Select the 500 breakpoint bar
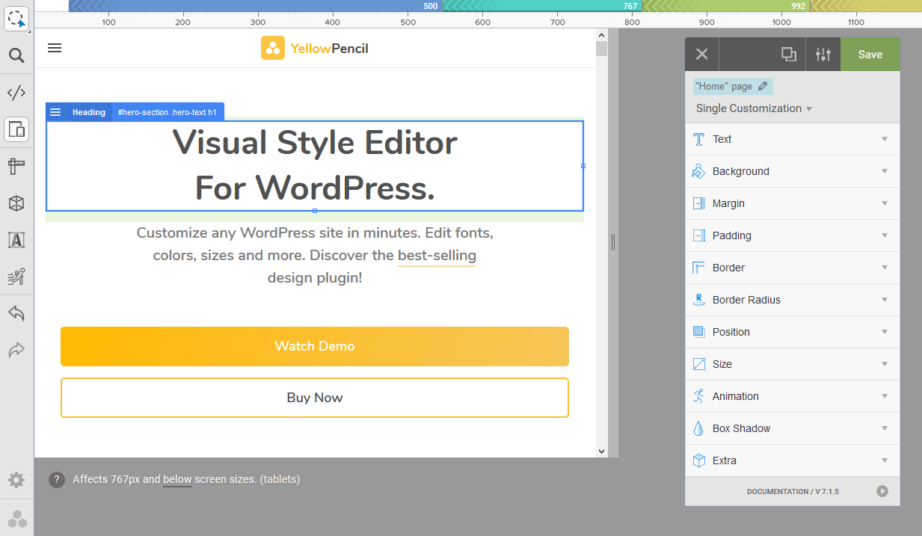This screenshot has height=536, width=922. [x=256, y=6]
